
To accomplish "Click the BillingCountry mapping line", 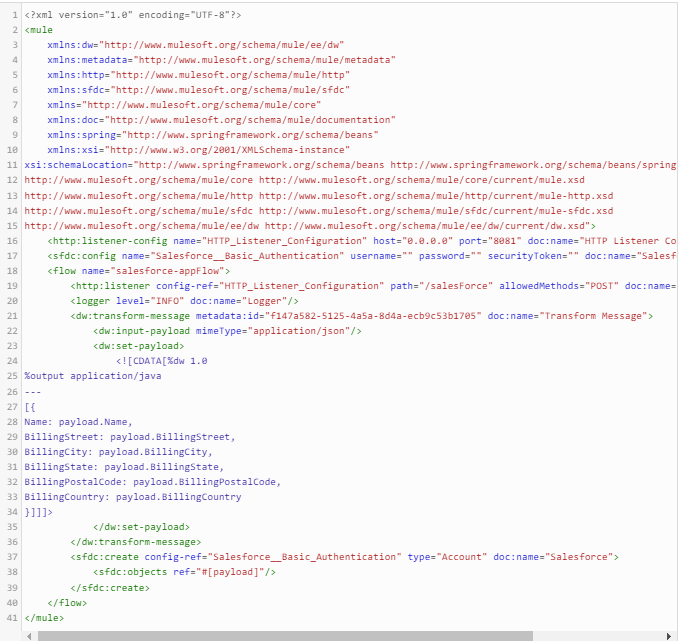I will 133,496.
